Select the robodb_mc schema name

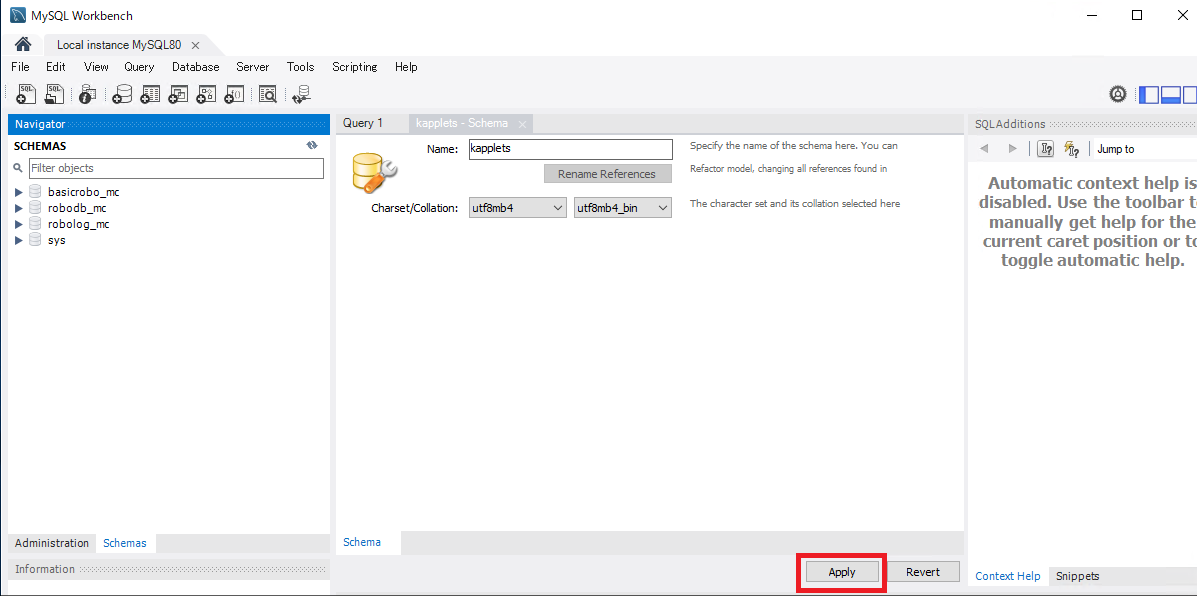tap(76, 208)
